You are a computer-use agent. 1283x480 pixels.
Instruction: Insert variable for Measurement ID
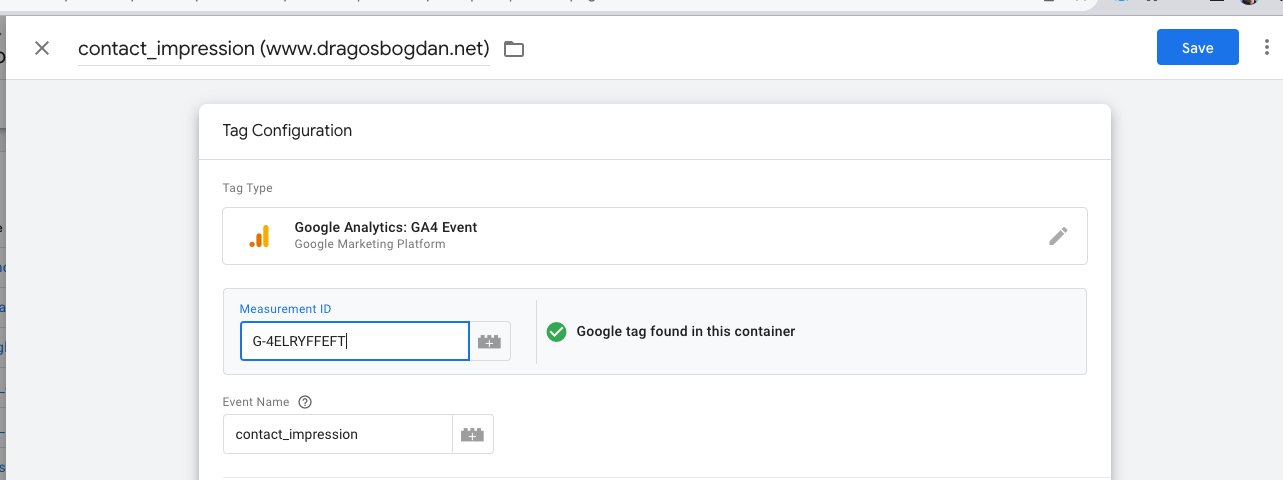[x=490, y=341]
